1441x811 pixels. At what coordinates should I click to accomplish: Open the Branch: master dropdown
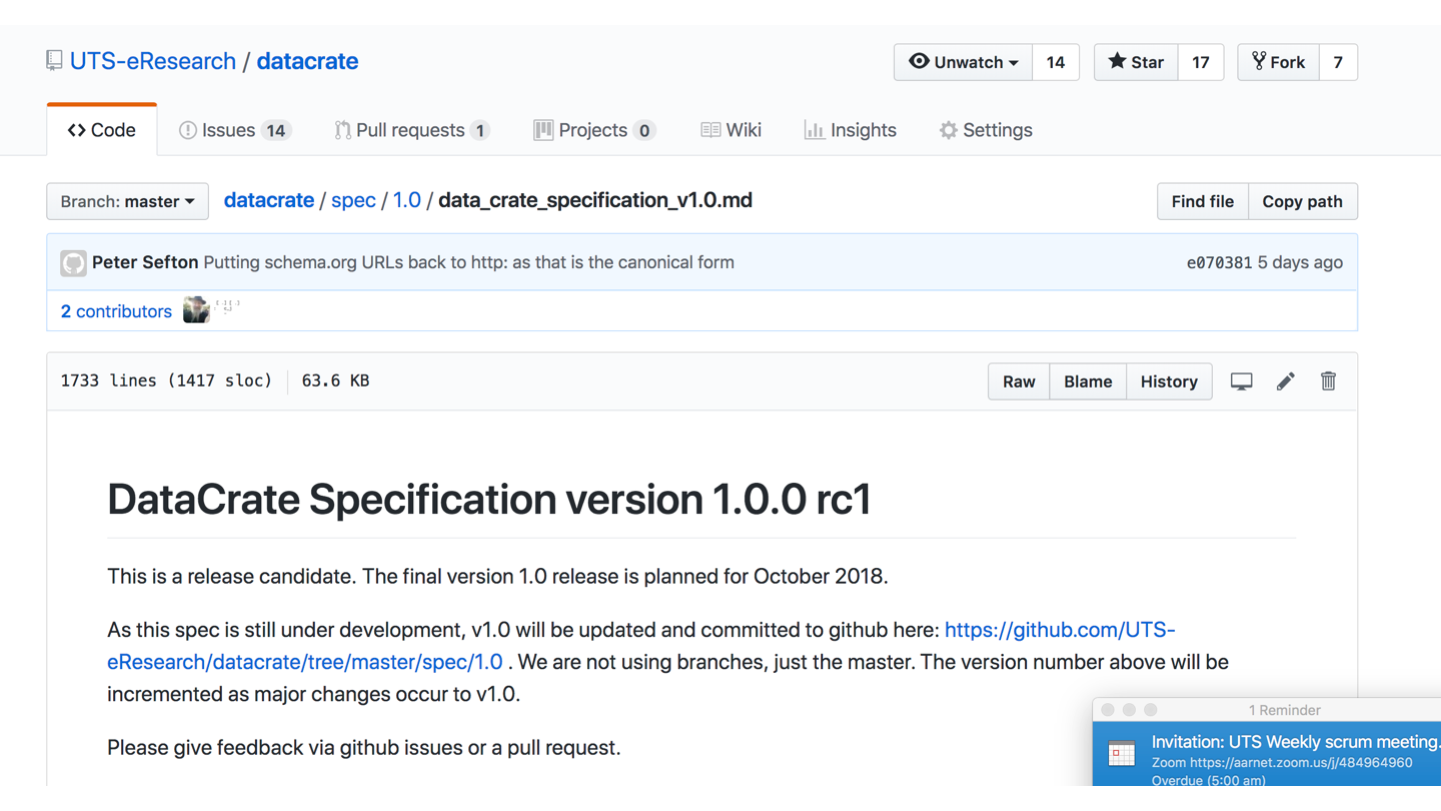pyautogui.click(x=127, y=201)
